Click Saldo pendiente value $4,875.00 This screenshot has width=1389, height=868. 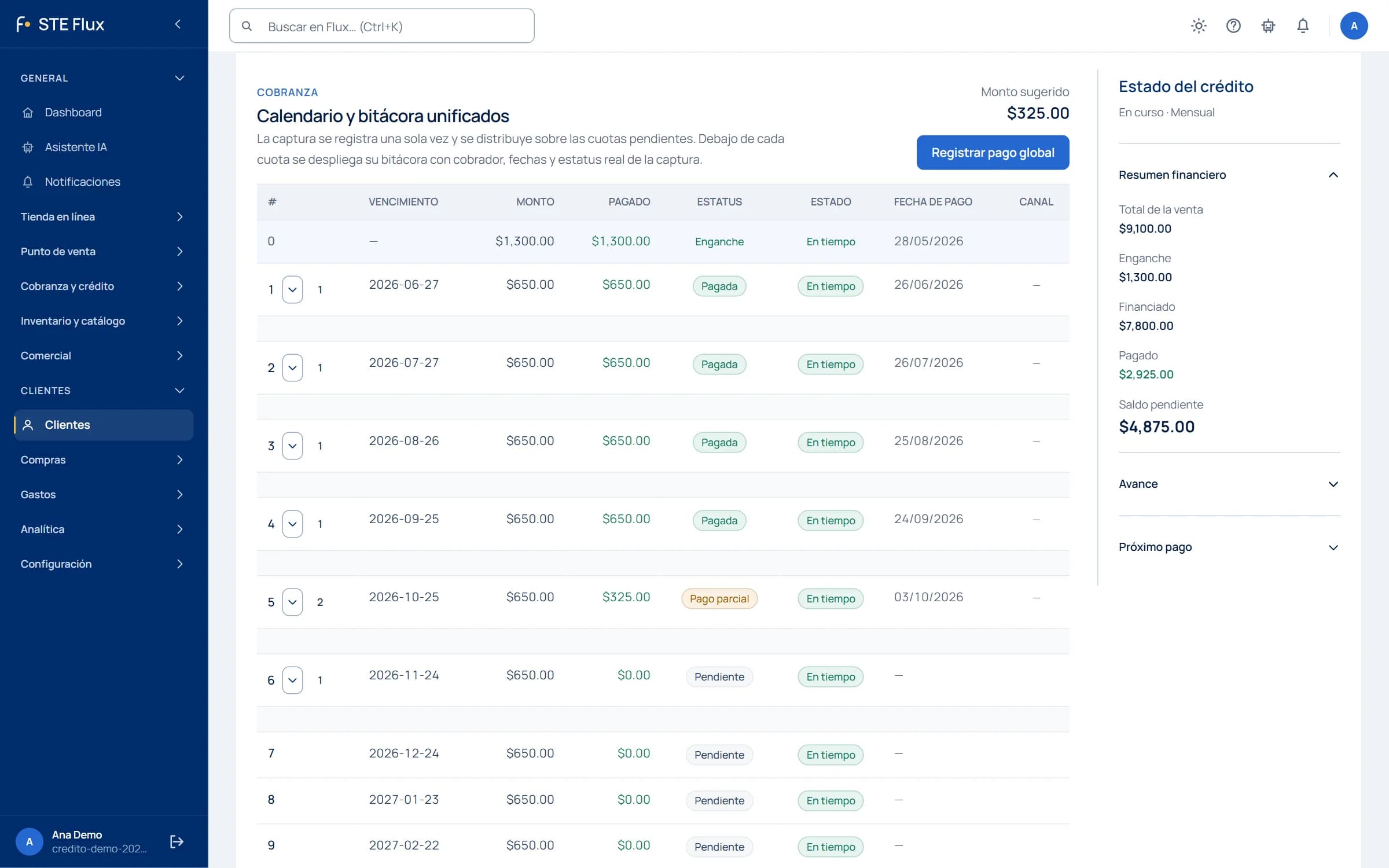[1156, 426]
